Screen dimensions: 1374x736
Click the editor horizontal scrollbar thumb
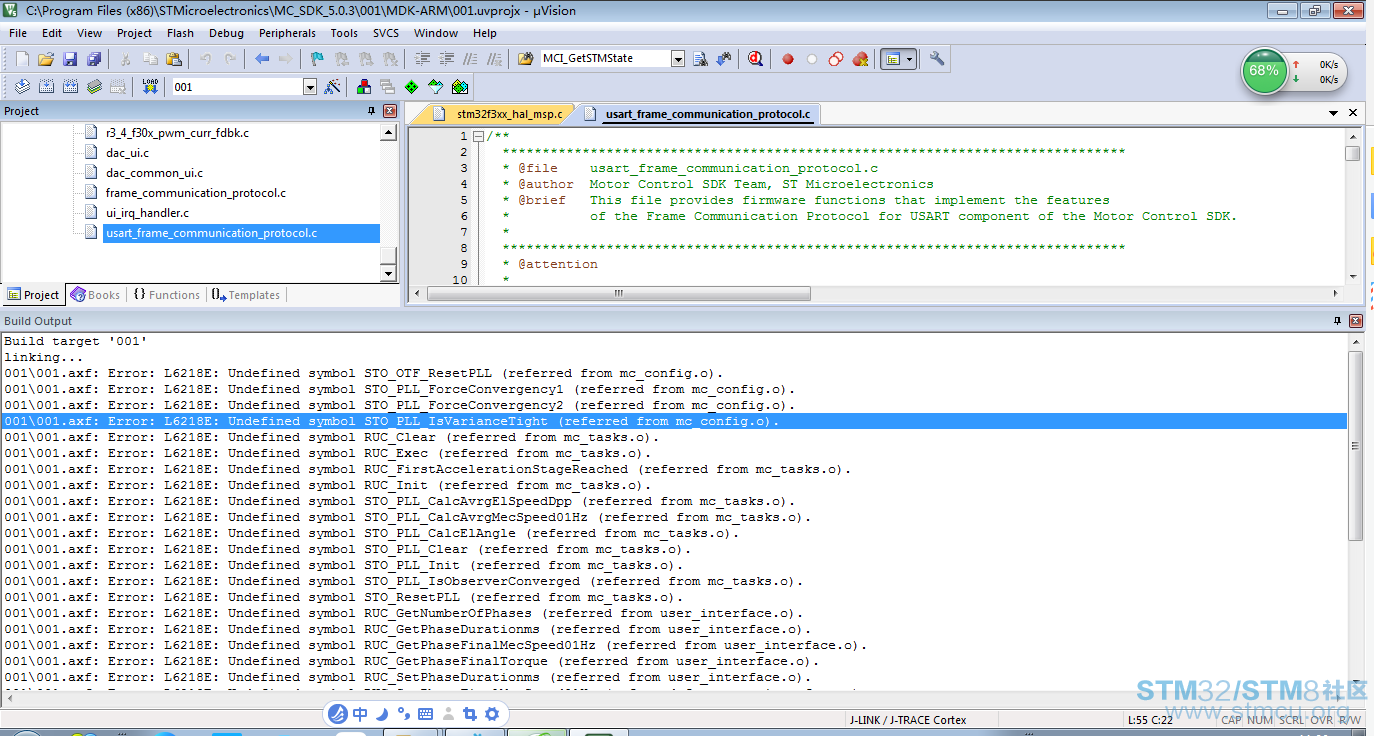pyautogui.click(x=618, y=294)
